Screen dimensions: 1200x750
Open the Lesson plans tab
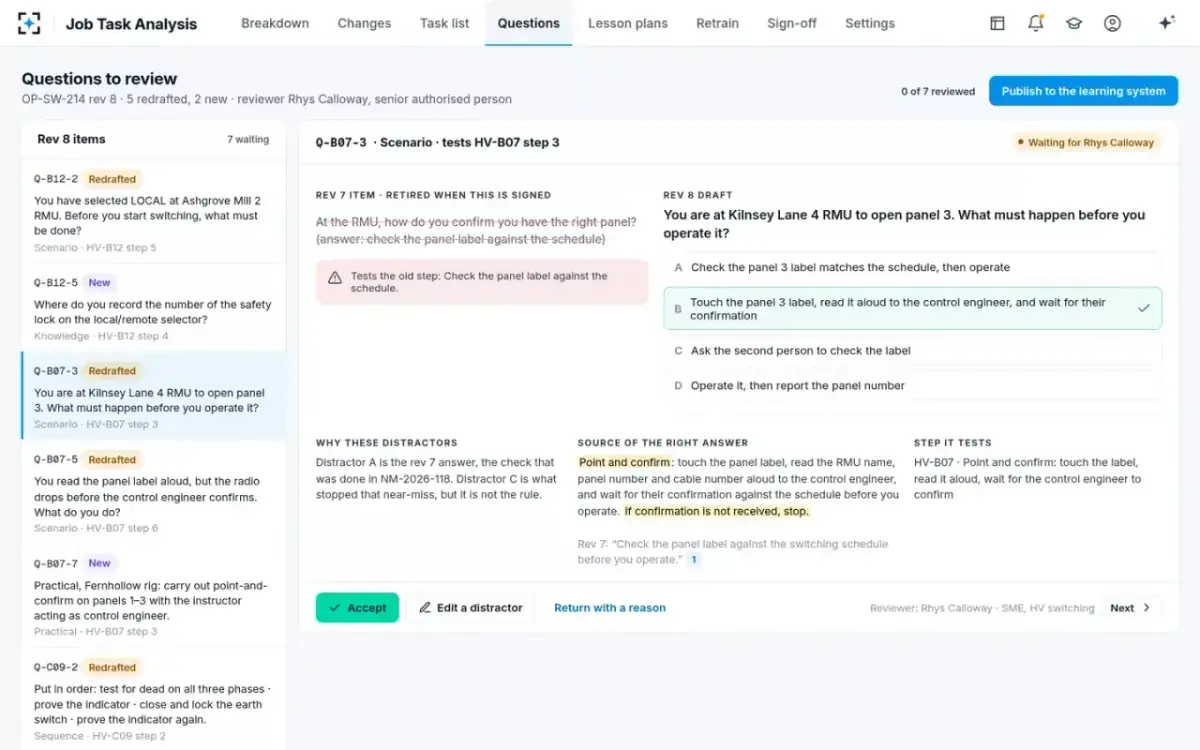627,23
